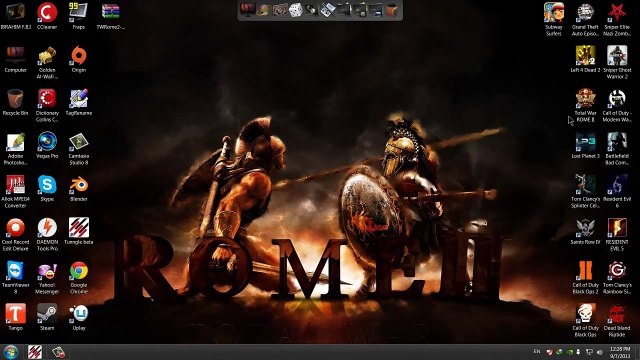Open DAEMON Tools Pro shortcut
The image size is (640, 360).
coord(47,234)
